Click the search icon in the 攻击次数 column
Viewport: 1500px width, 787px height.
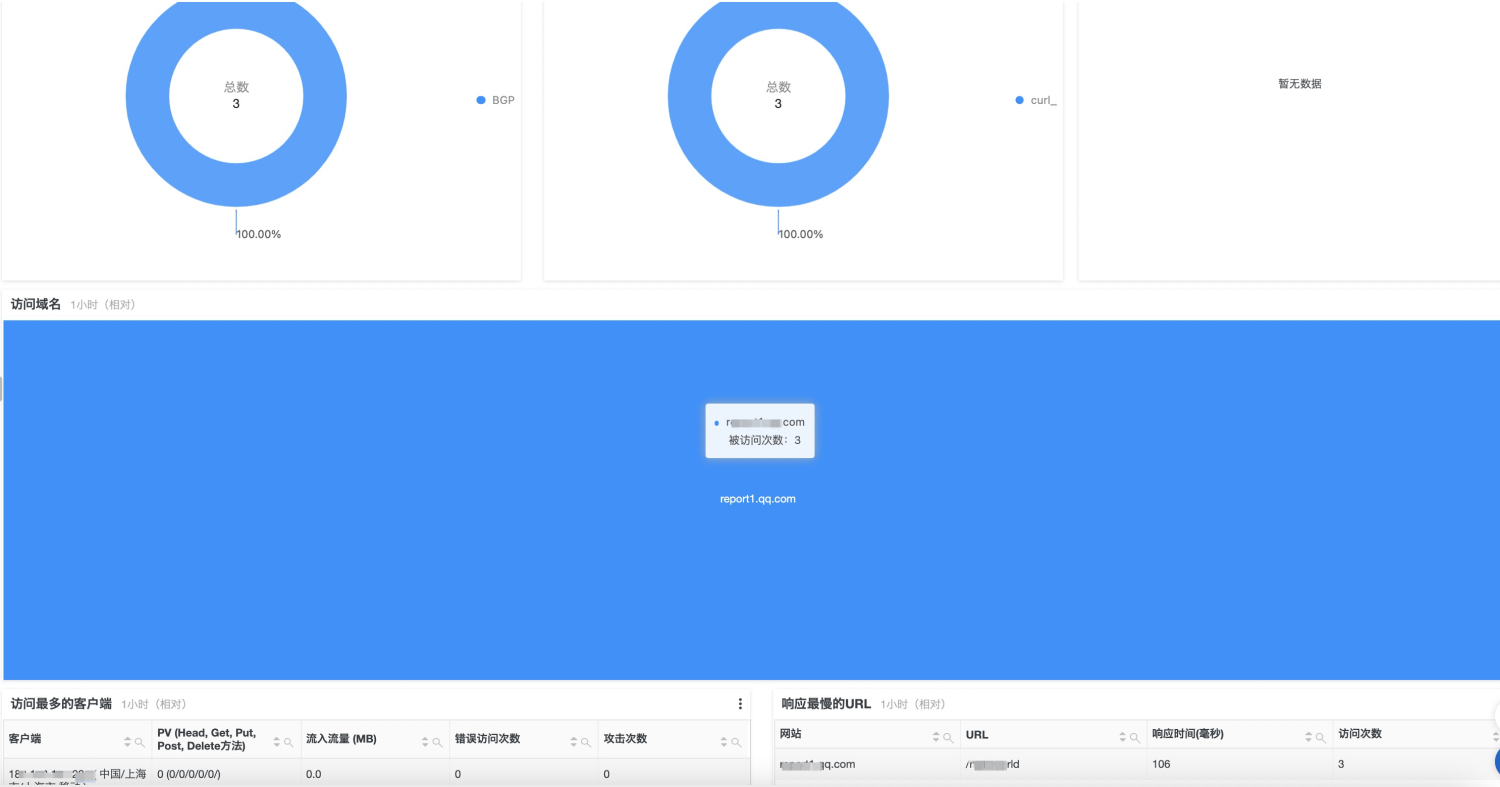(x=735, y=740)
